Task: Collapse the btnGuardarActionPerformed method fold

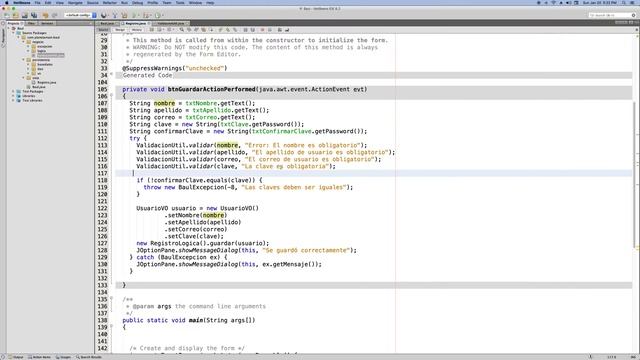Action: 111,96
